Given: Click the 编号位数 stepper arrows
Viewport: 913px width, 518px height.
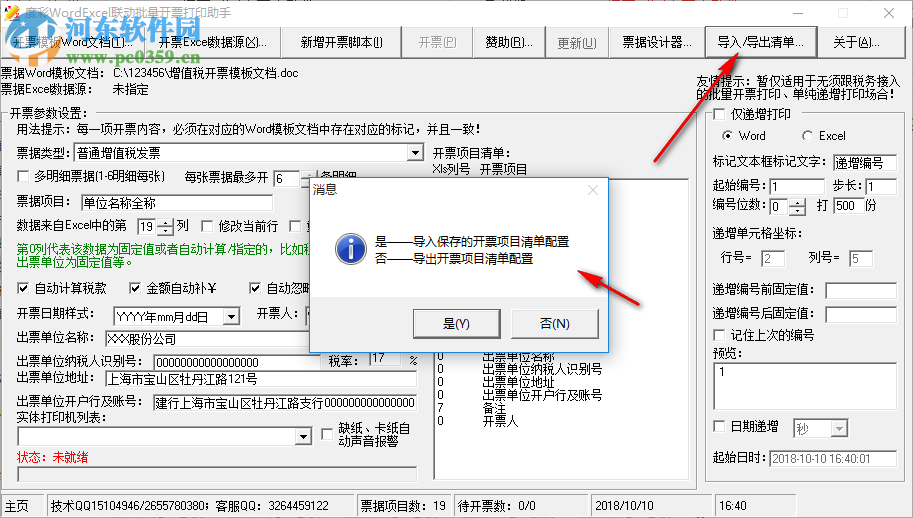Looking at the screenshot, I should tap(798, 206).
